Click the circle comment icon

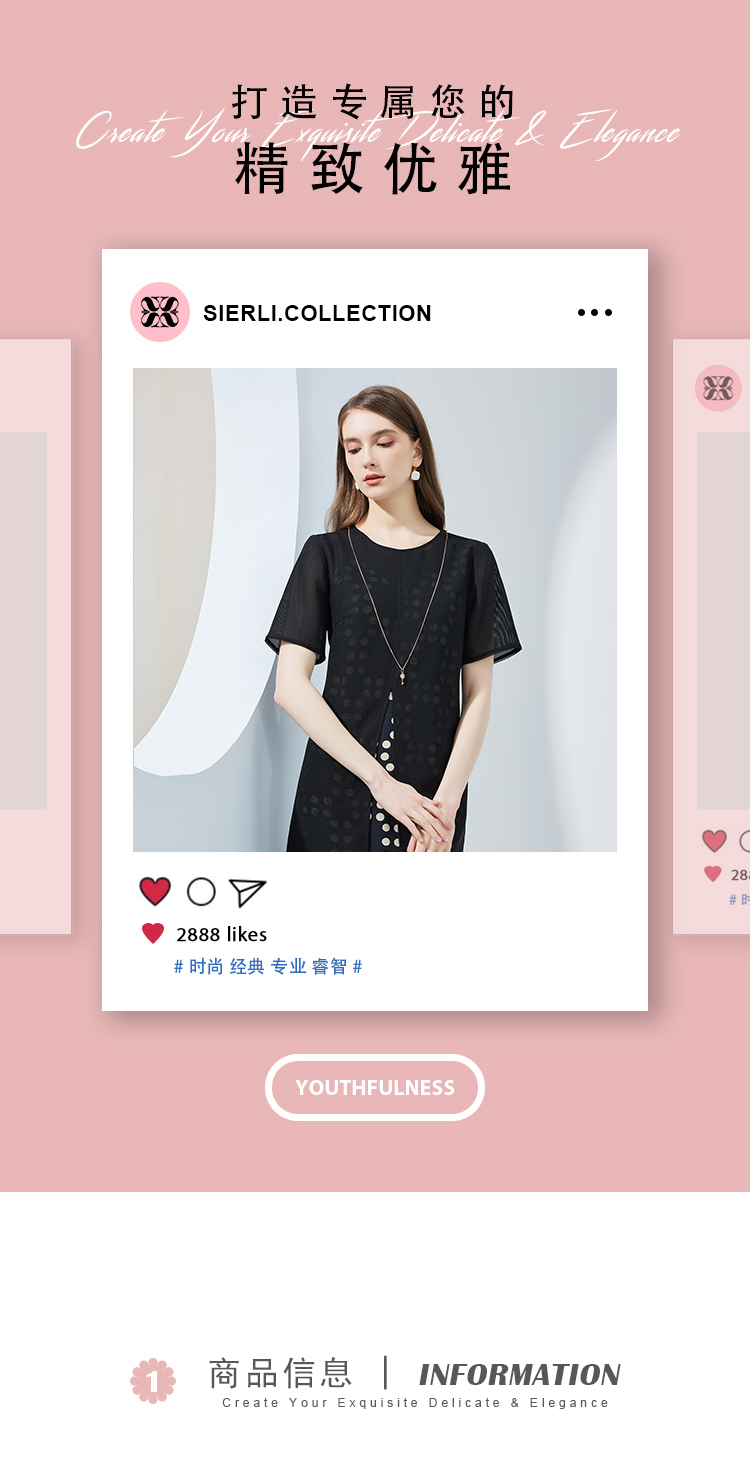point(201,891)
